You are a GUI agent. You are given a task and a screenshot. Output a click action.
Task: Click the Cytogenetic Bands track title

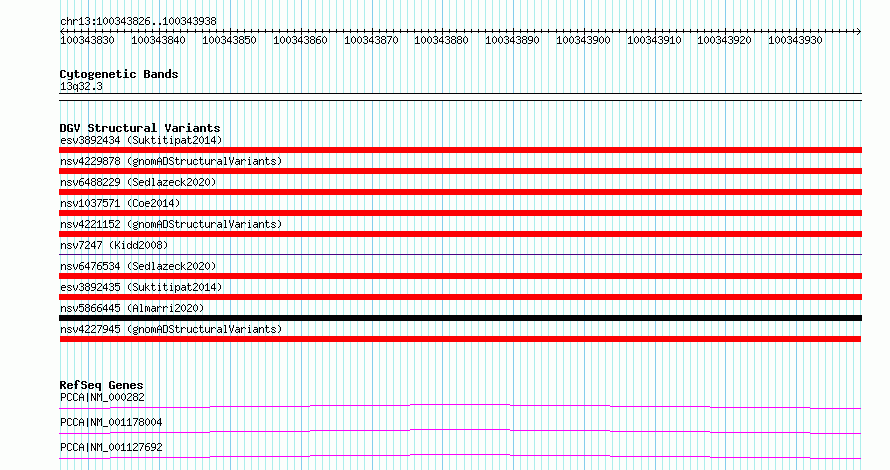(119, 74)
